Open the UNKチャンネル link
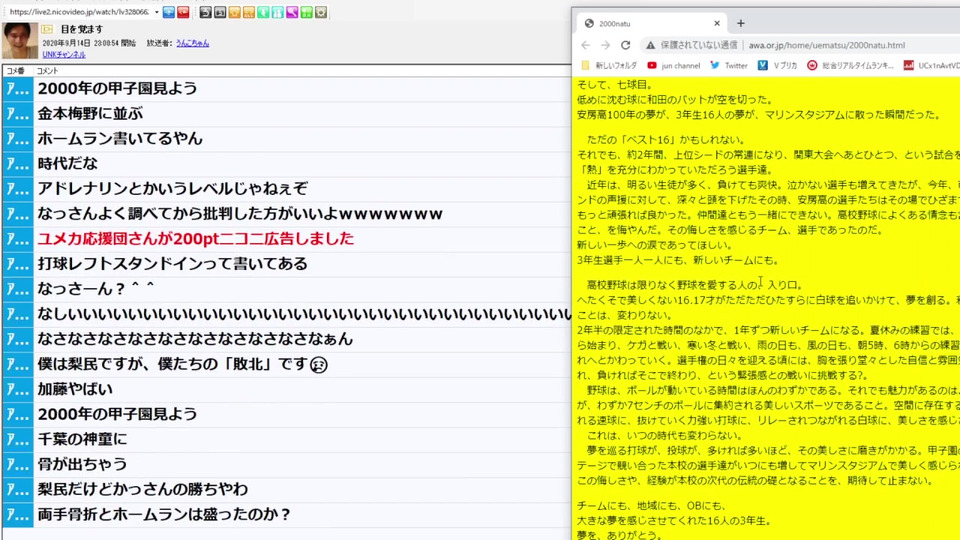960x540 pixels. coord(64,54)
